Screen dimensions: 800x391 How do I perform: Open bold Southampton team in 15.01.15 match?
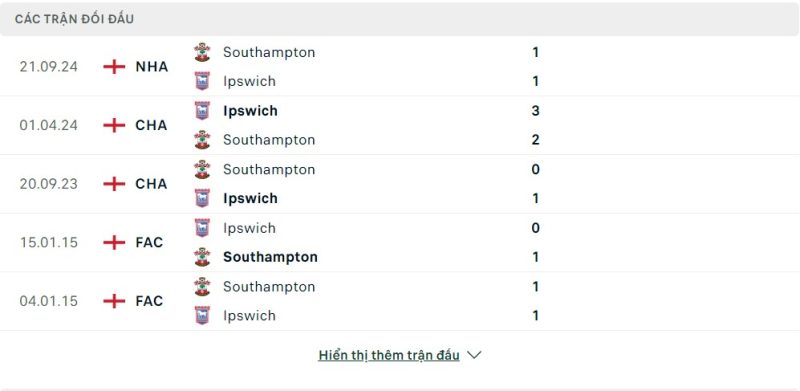tap(270, 257)
